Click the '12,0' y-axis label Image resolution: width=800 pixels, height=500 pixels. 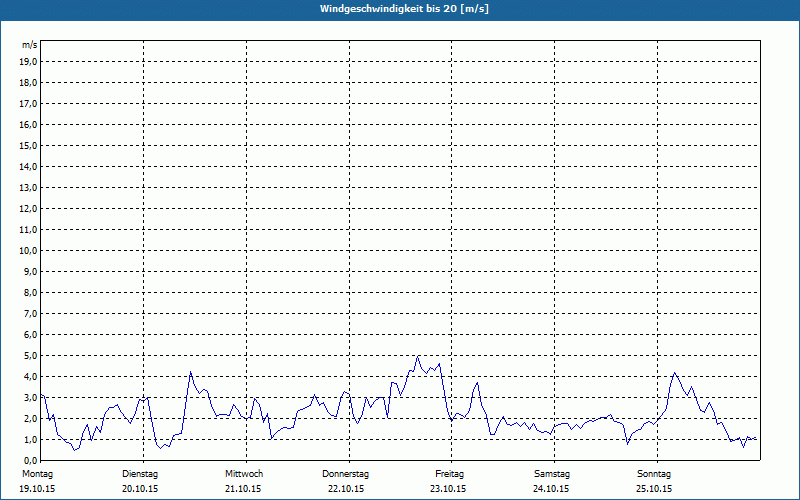tap(28, 208)
